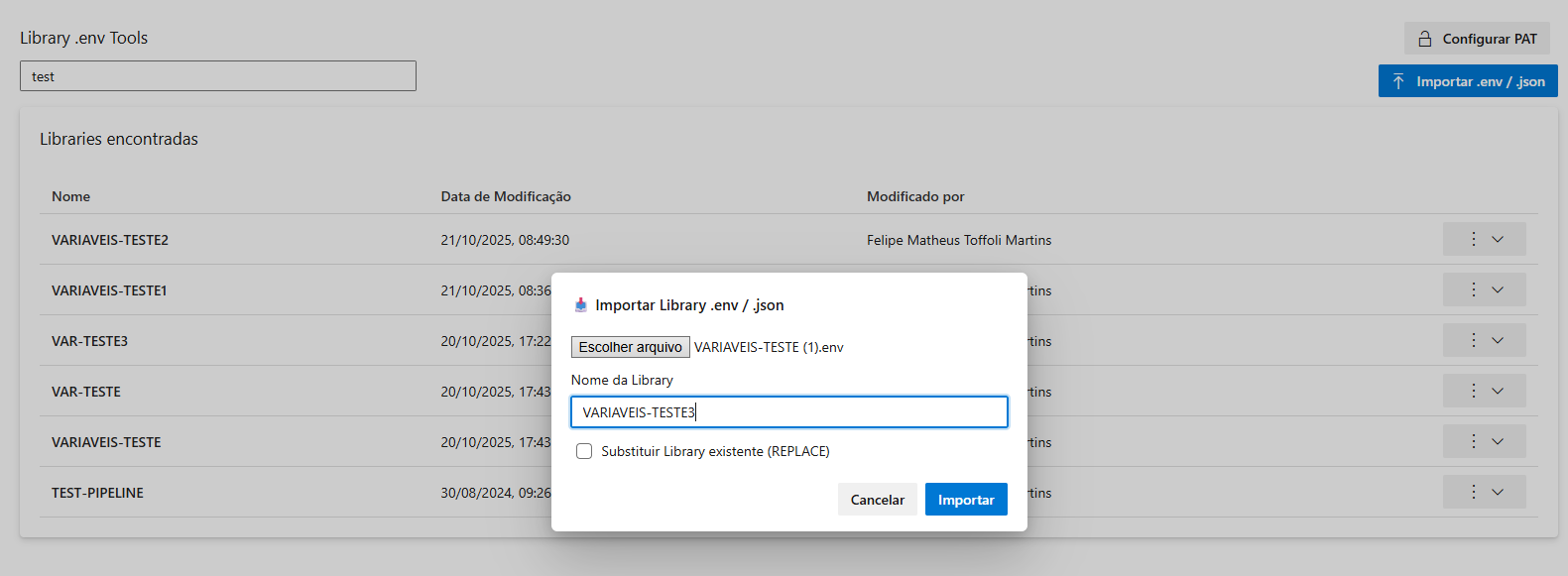Focus the Nome da Library text field
The image size is (1568, 576).
[788, 412]
